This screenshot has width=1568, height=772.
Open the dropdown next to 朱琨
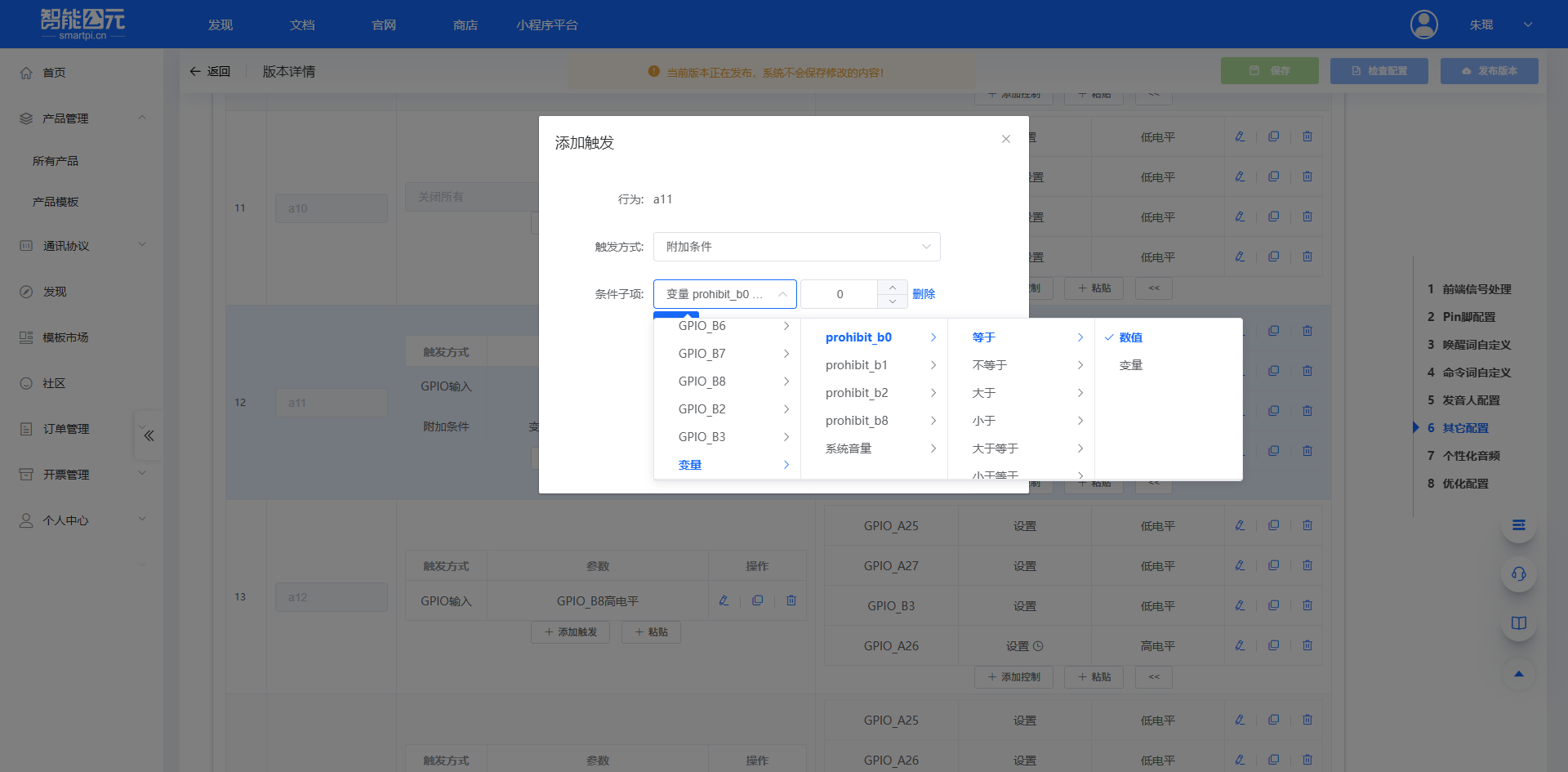point(1526,25)
